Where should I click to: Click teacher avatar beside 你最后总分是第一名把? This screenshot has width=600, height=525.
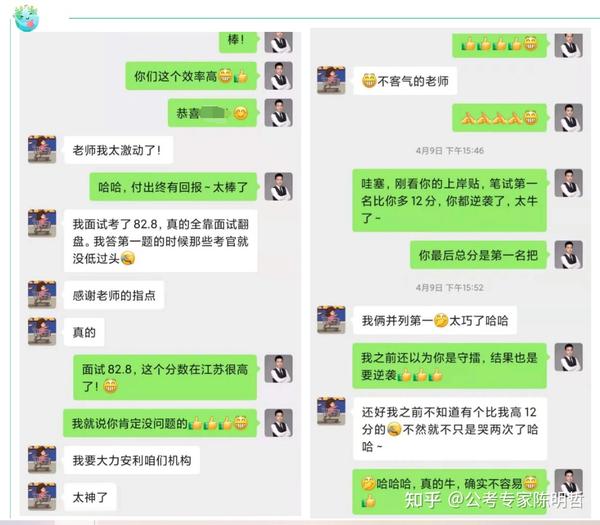(x=569, y=255)
